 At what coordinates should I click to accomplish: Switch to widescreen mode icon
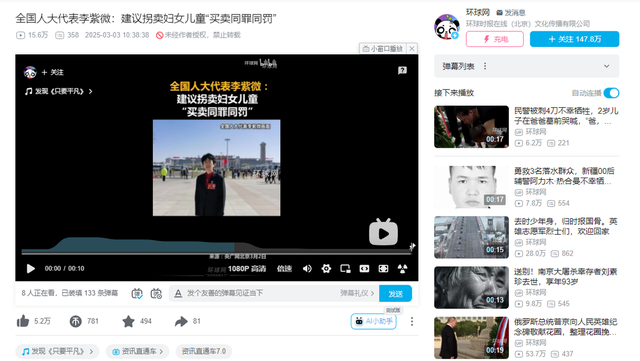(364, 269)
